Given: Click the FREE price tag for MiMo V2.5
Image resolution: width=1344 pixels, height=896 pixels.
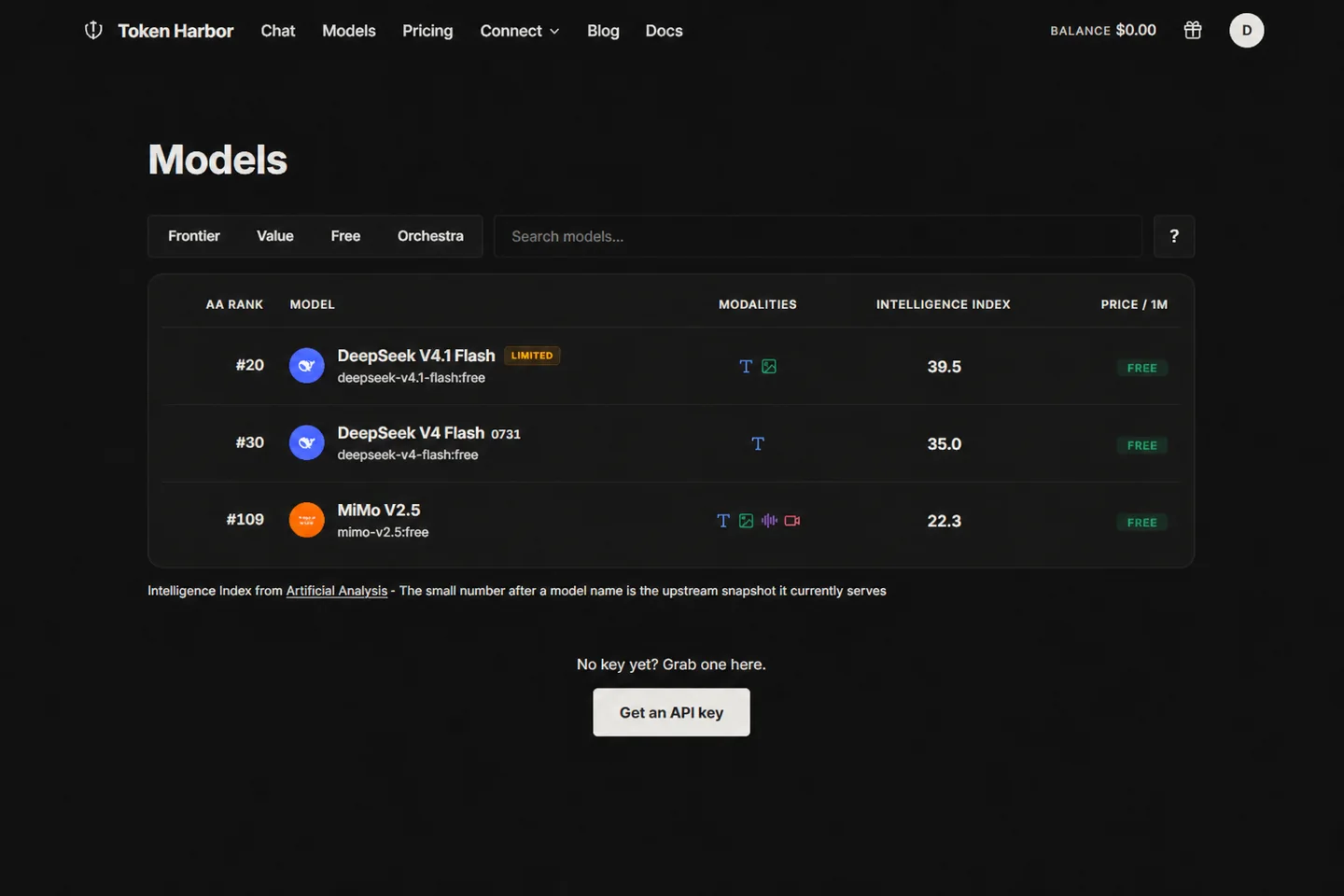Looking at the screenshot, I should (x=1142, y=523).
